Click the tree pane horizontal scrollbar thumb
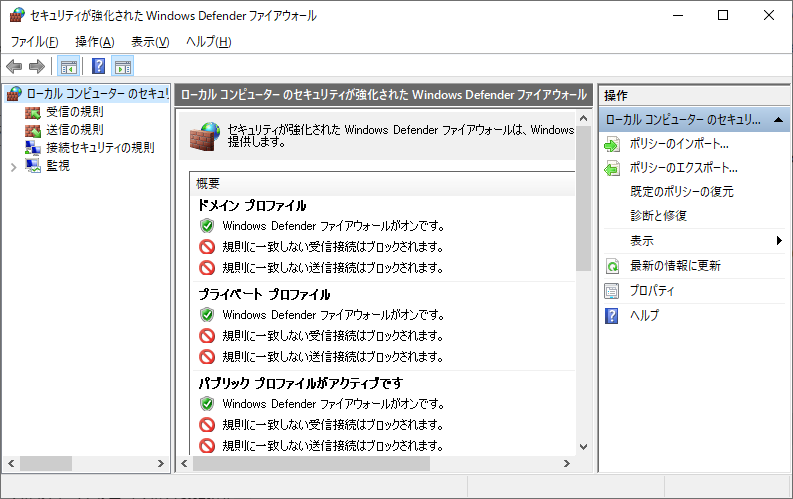Image resolution: width=793 pixels, height=499 pixels. [x=46, y=464]
